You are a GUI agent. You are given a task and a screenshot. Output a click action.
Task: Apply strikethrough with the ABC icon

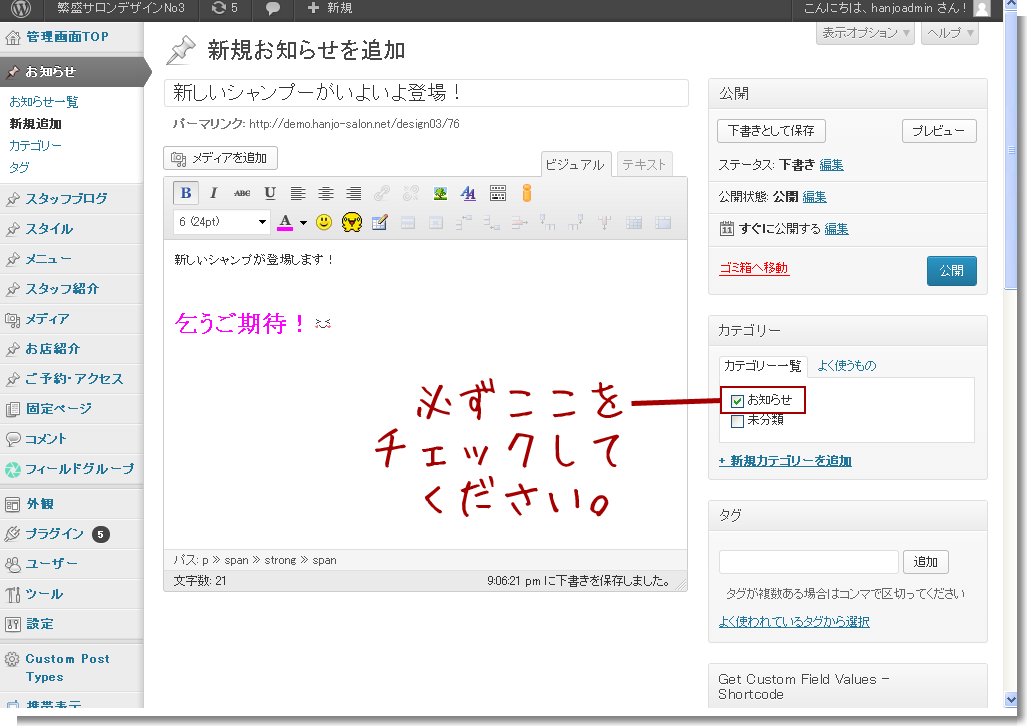click(x=242, y=193)
